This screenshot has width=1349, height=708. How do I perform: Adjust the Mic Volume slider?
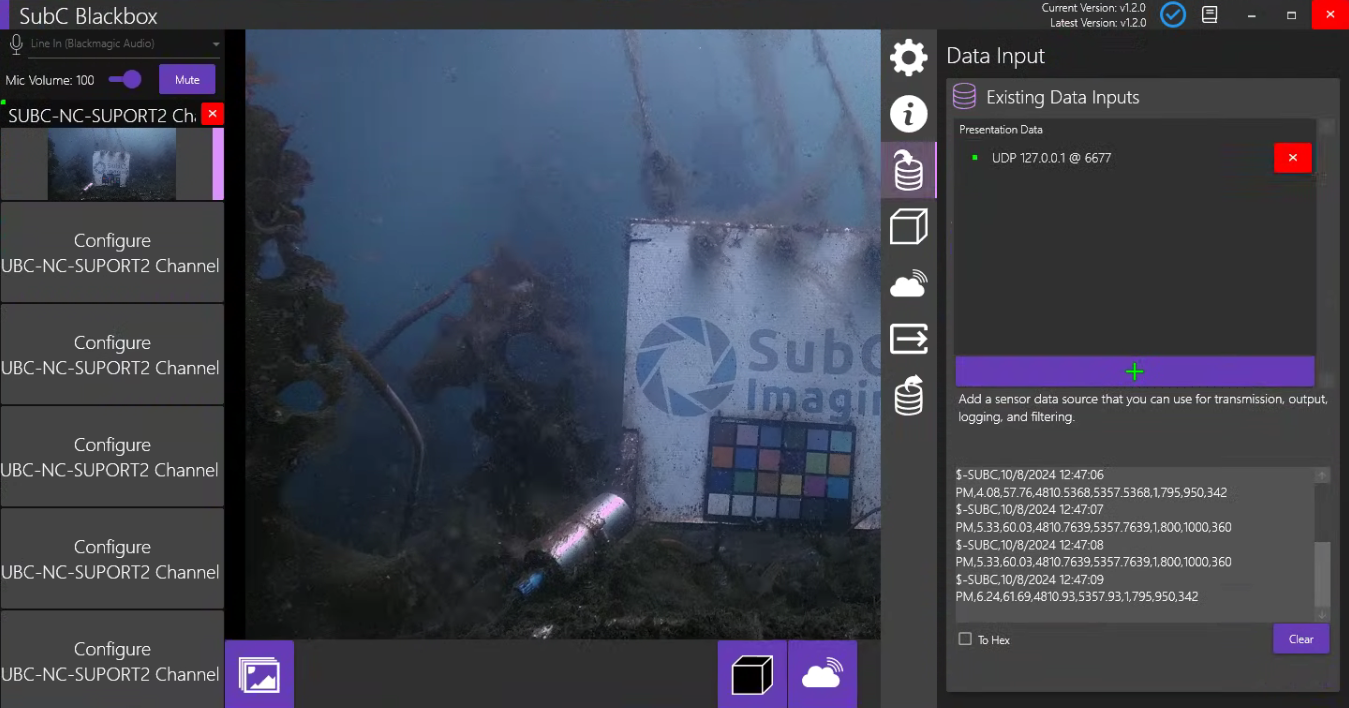pos(126,80)
